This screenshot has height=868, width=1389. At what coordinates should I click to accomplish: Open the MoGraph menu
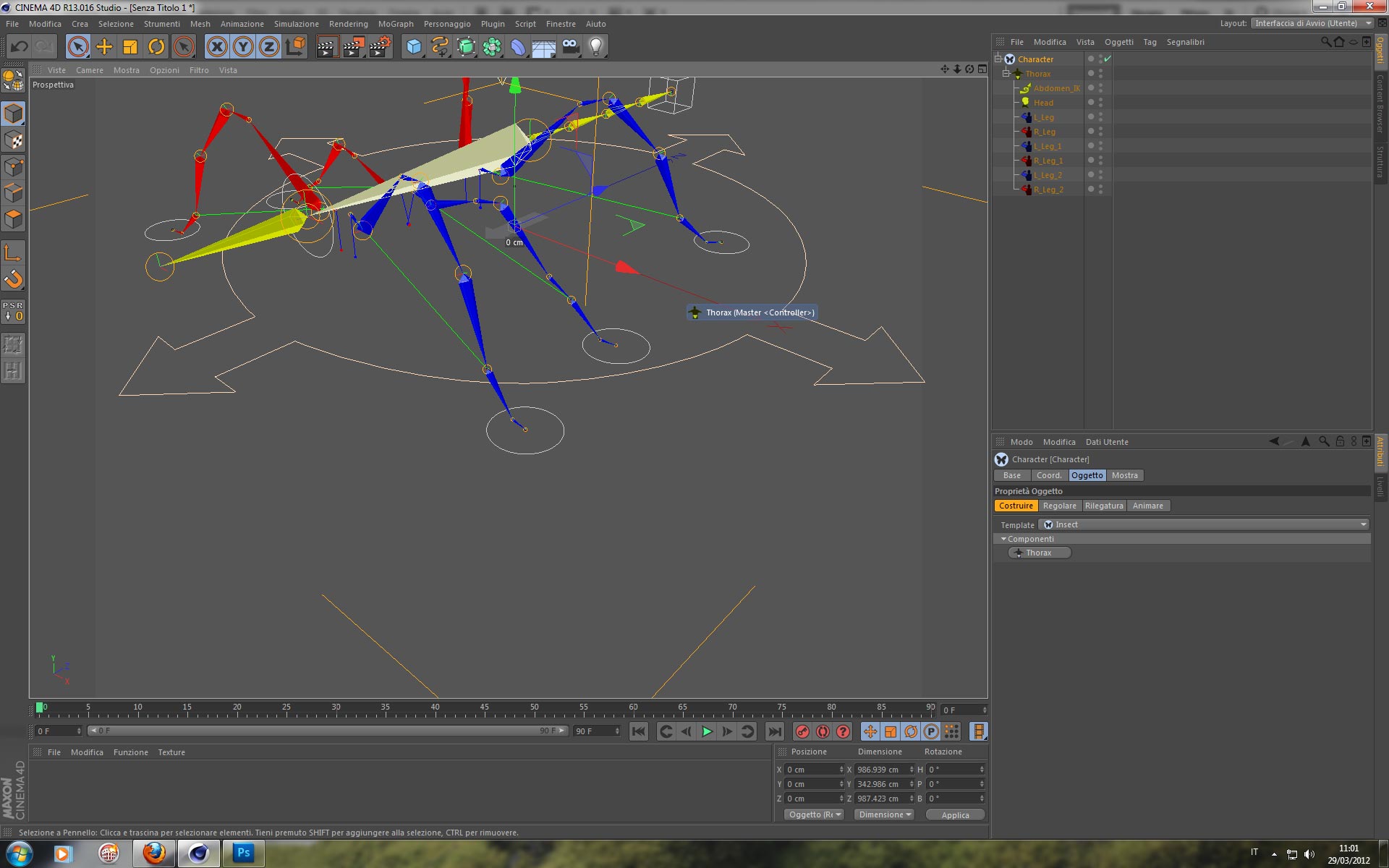(395, 24)
